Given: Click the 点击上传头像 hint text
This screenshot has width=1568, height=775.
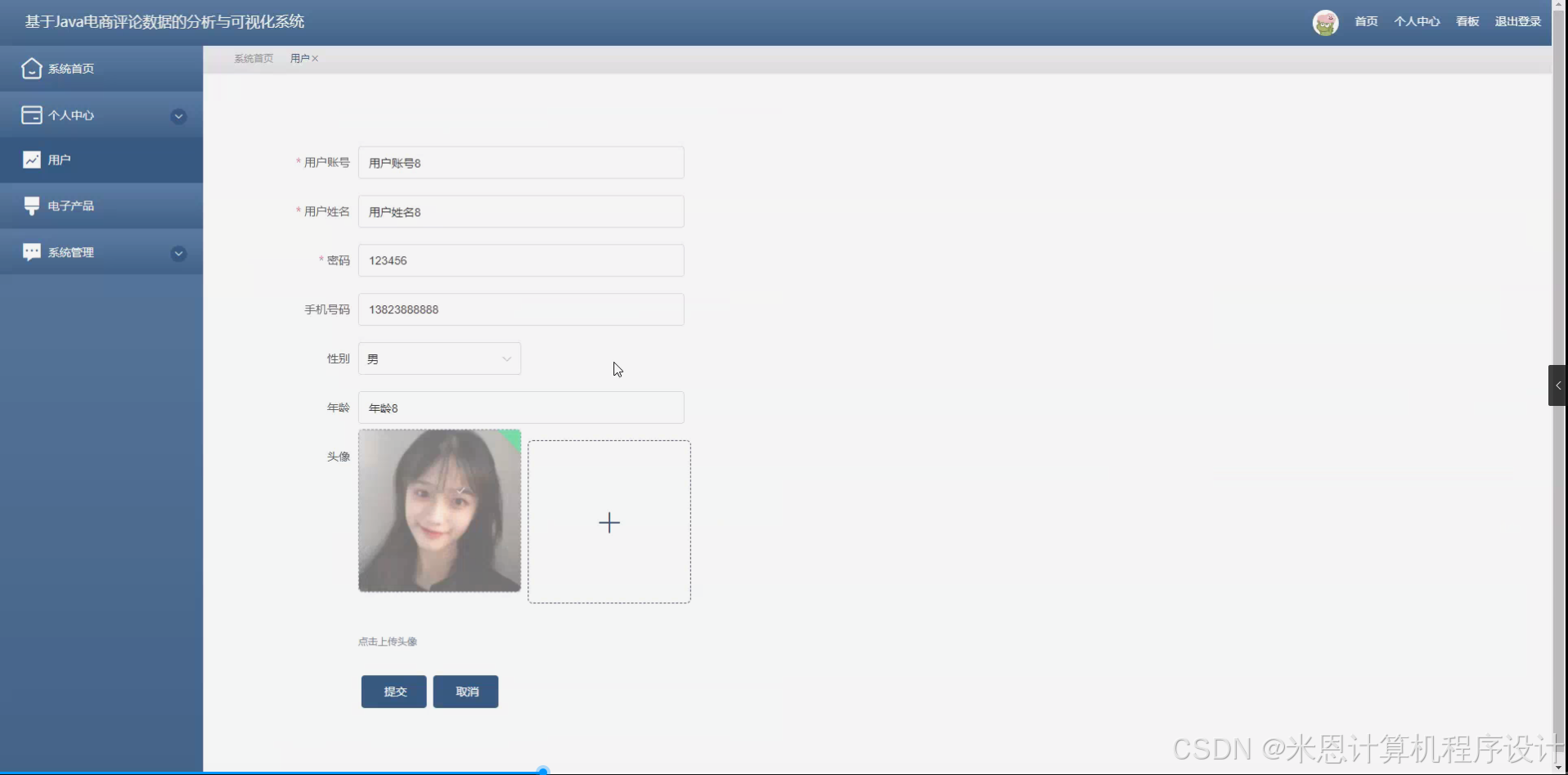Looking at the screenshot, I should (x=388, y=642).
